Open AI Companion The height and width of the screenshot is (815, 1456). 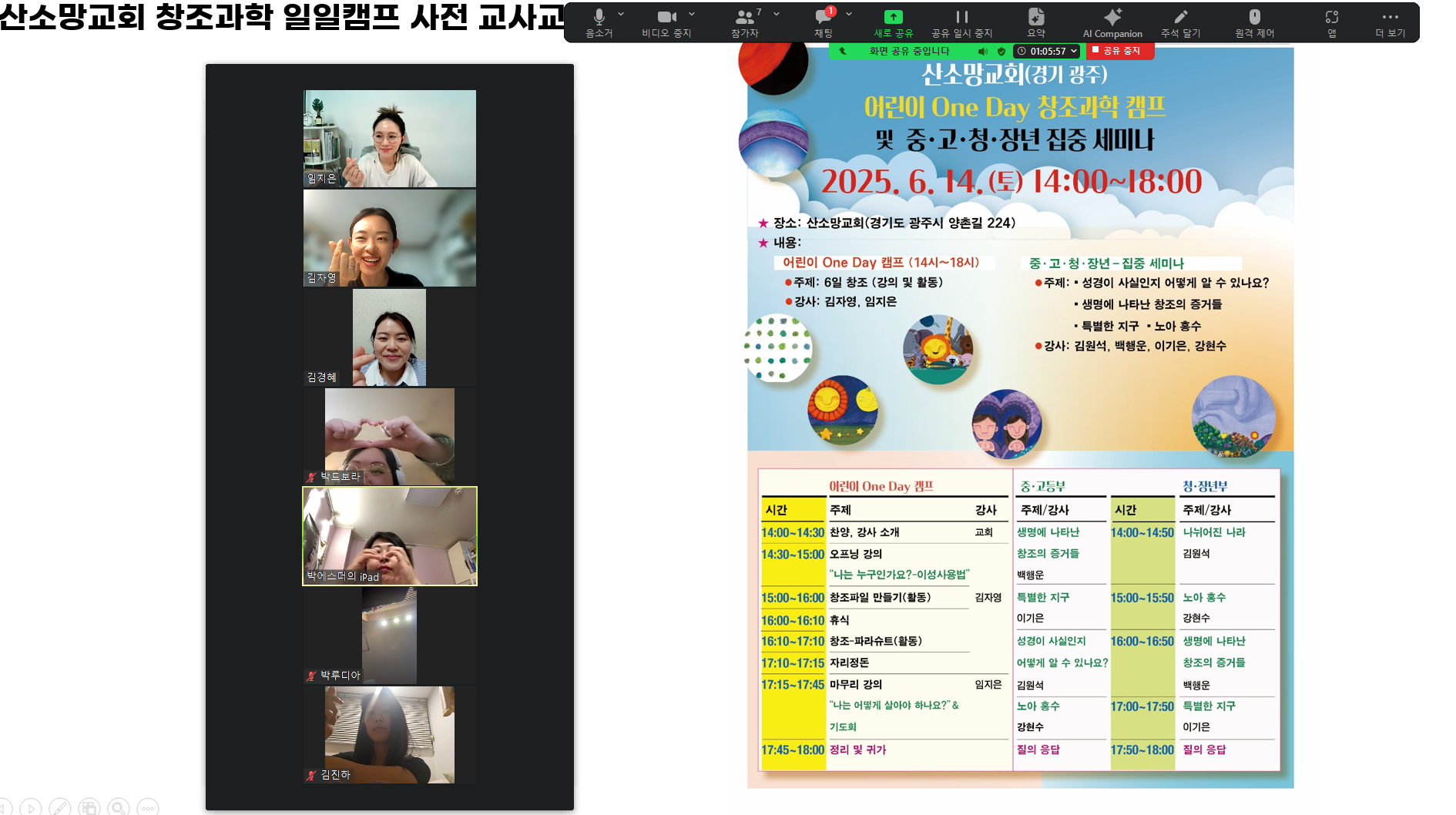[x=1112, y=22]
